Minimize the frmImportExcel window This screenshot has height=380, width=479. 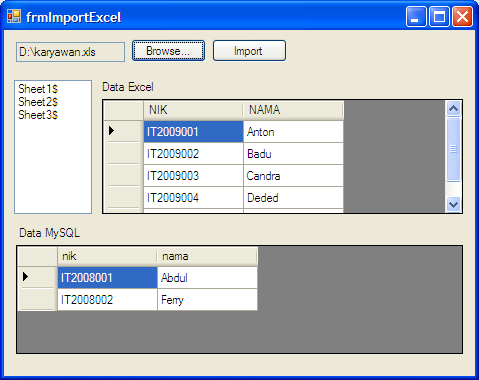(x=416, y=16)
